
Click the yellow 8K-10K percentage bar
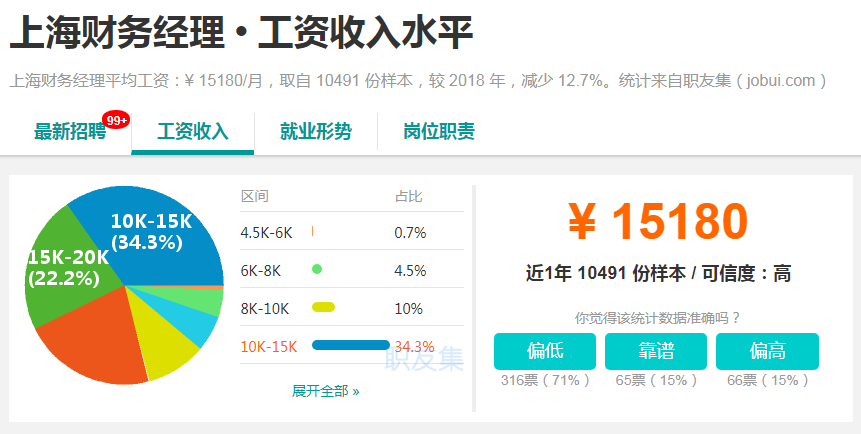coord(323,308)
